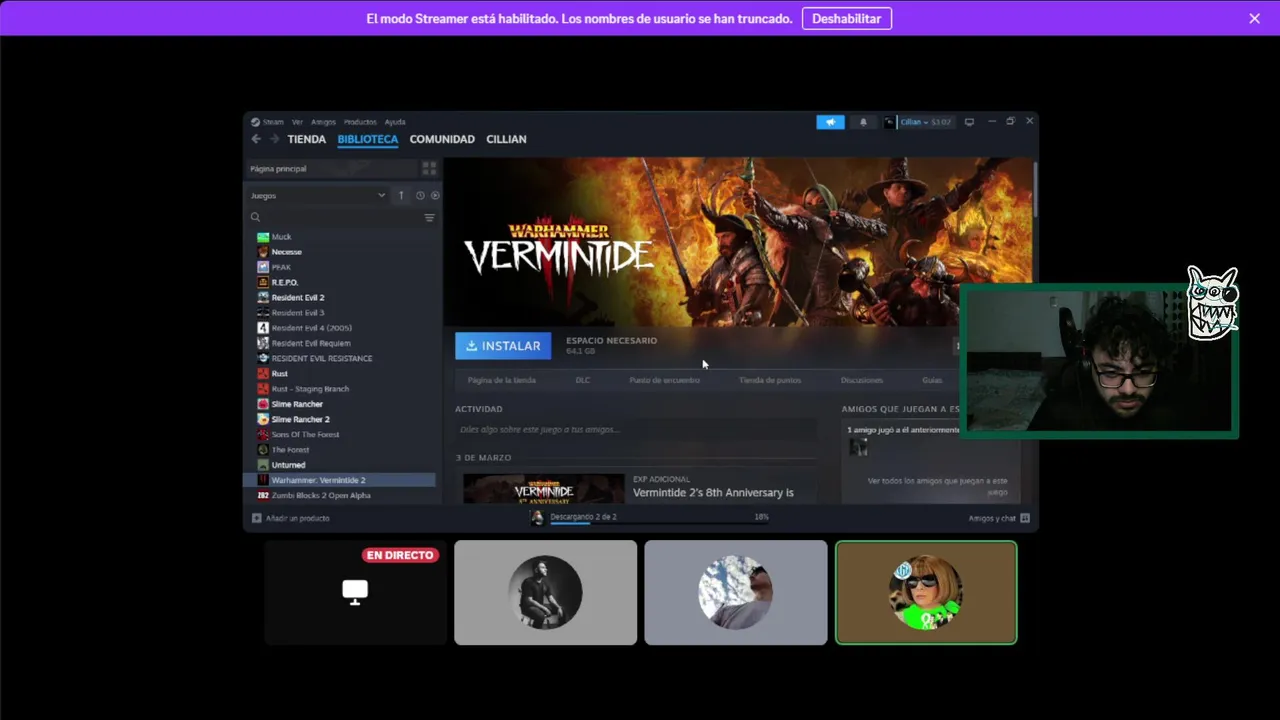Open the Productos menu
Viewport: 1280px width, 720px height.
tap(360, 122)
